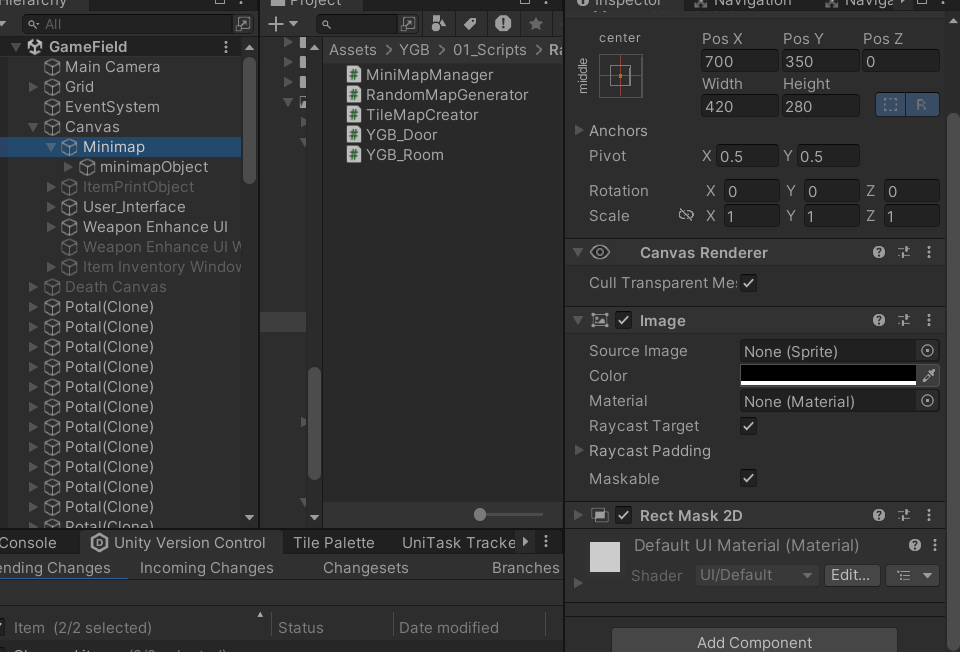Screen dimensions: 960x652
Task: Click the YGB breadcrumb folder
Action: click(x=414, y=50)
